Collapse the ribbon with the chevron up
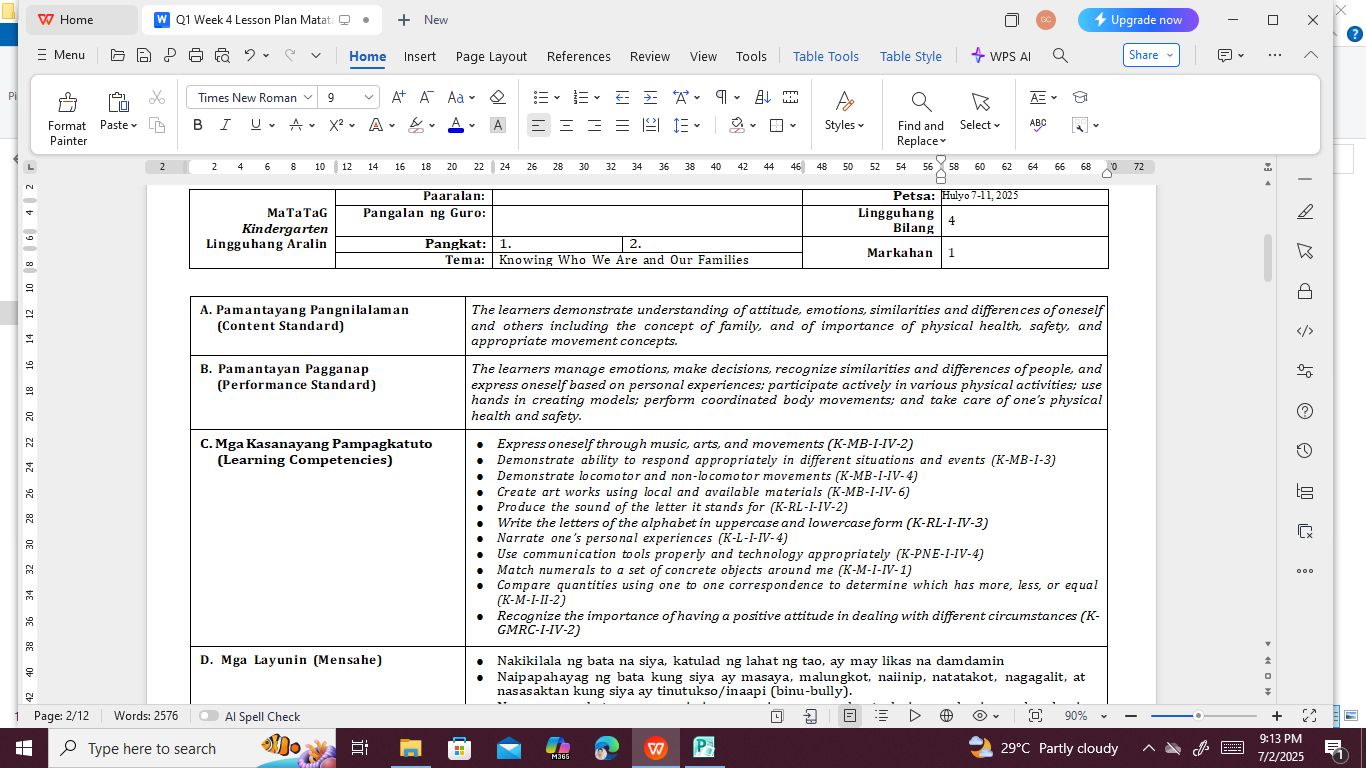Screen dimensions: 1366x768 tap(1310, 56)
